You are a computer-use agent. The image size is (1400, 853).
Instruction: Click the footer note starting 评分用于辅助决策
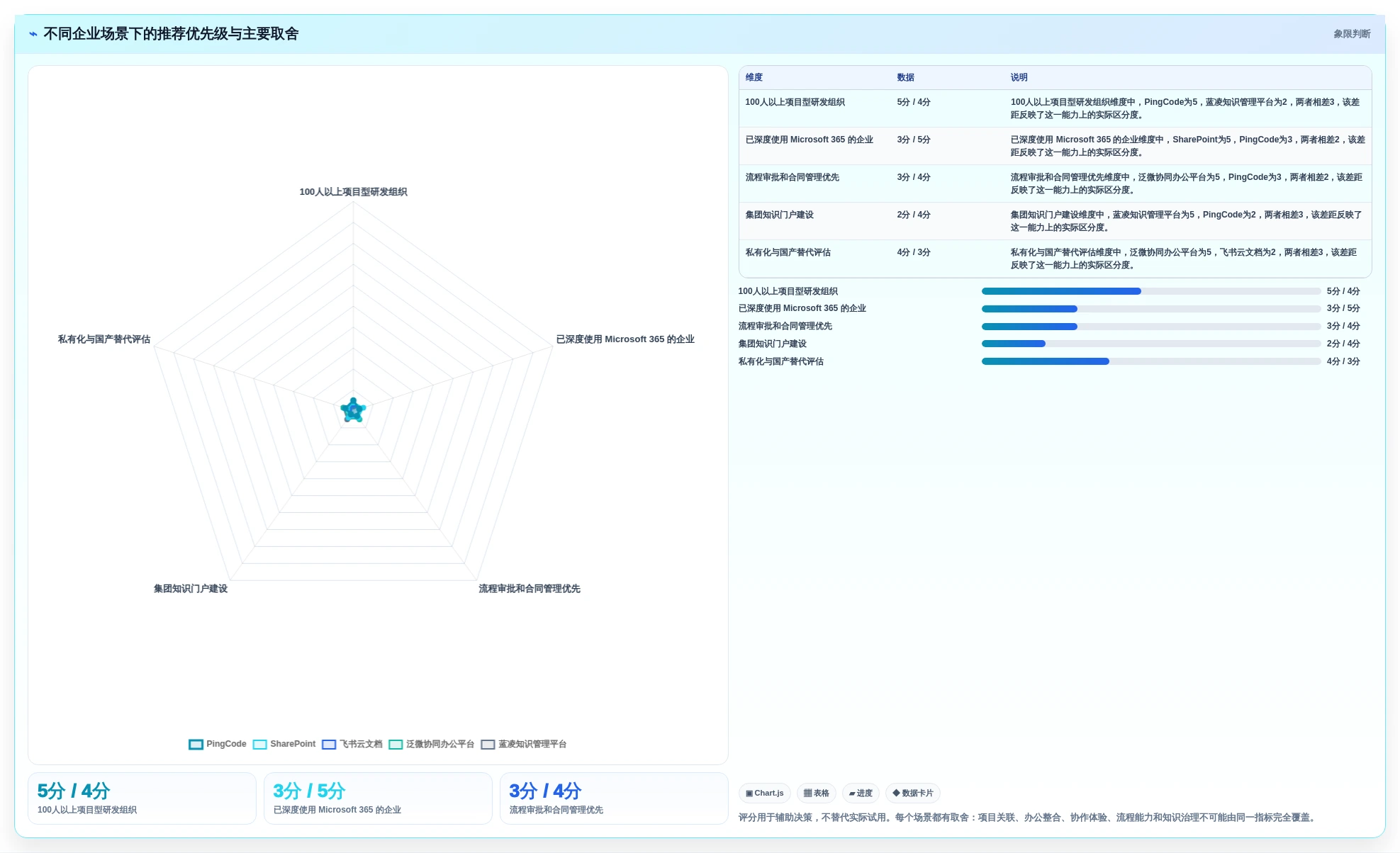point(1029,818)
